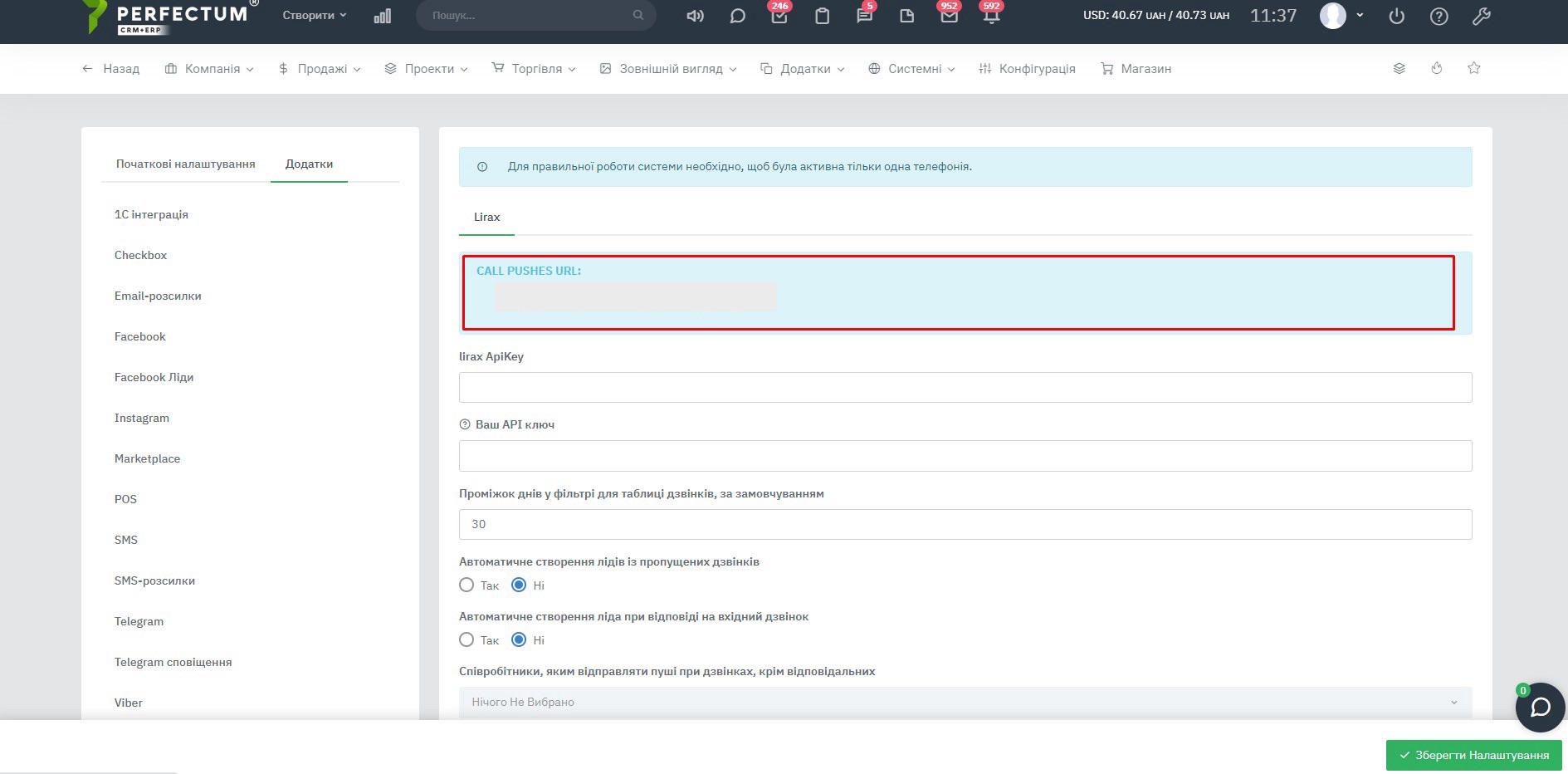Expand the Продажі menu
This screenshot has width=1568, height=774.
coord(320,69)
